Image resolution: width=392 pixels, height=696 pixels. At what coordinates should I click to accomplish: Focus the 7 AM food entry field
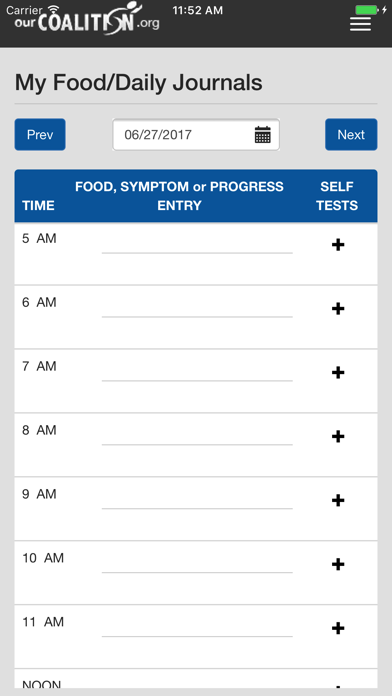[x=197, y=371]
